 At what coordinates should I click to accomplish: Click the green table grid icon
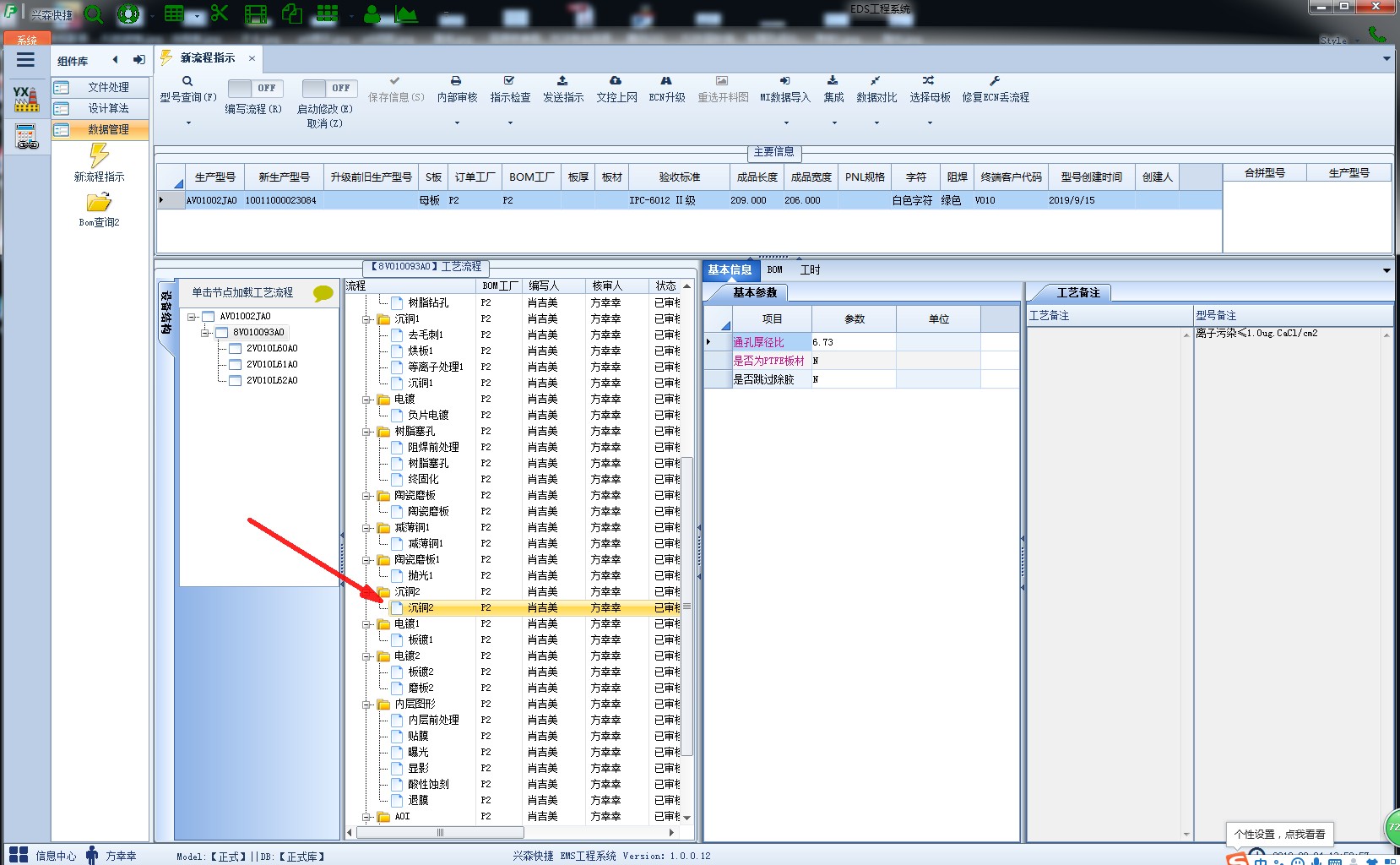coord(174,14)
